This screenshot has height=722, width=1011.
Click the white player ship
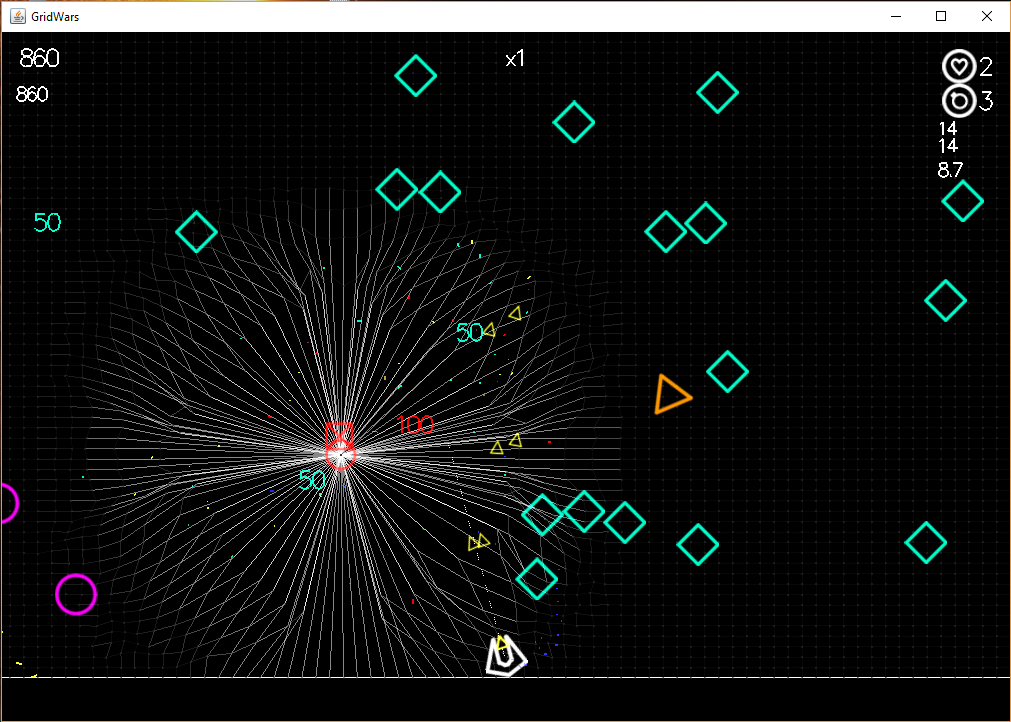506,656
